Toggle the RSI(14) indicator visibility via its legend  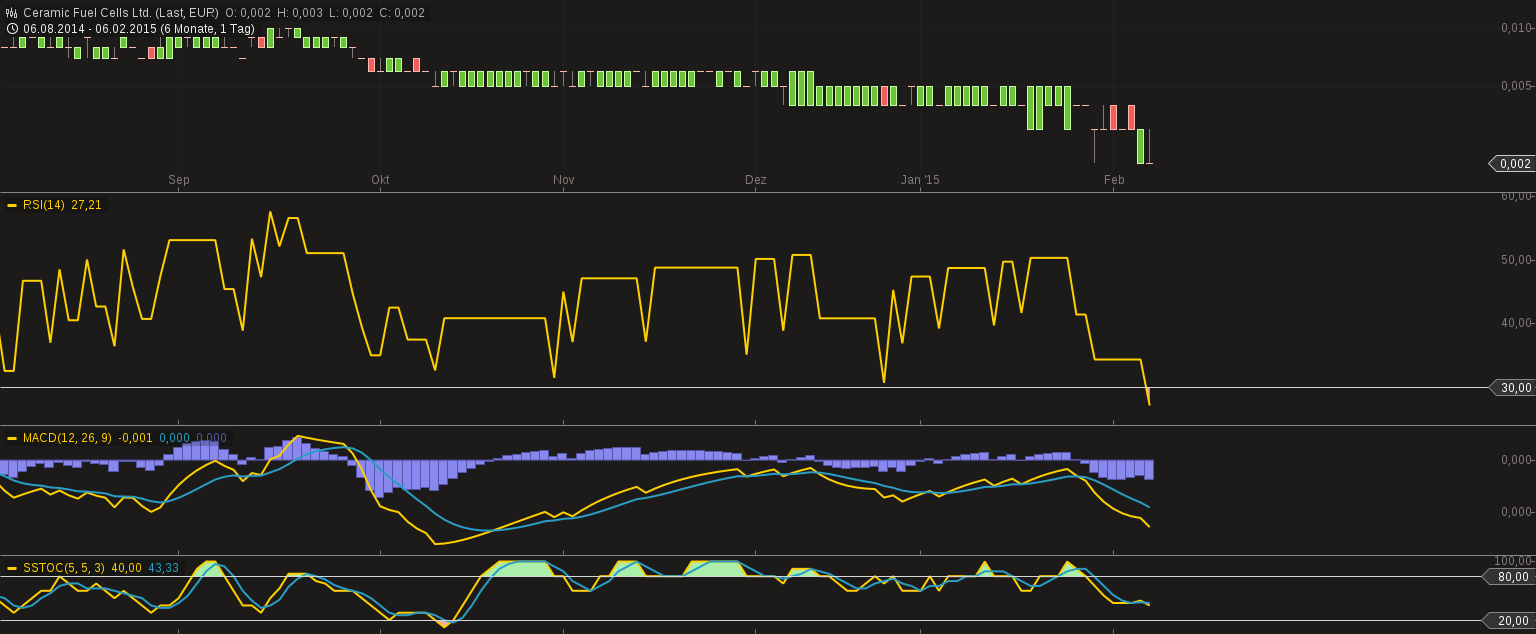(44, 204)
